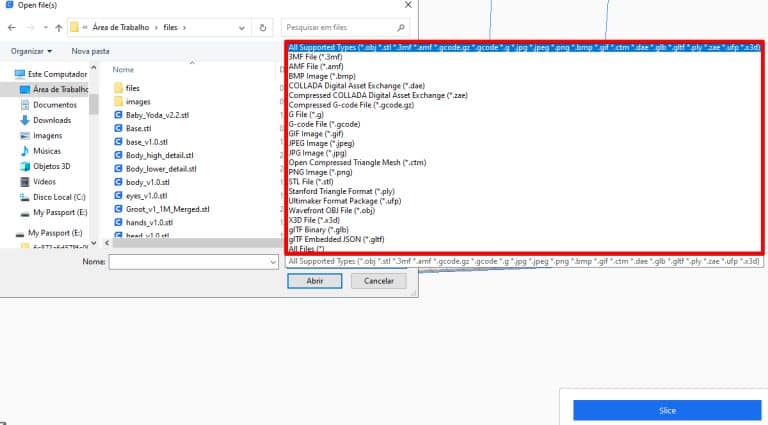Screen dimensions: 768x425
Task: Click the Disco Local (C:) drive icon
Action: click(x=23, y=197)
